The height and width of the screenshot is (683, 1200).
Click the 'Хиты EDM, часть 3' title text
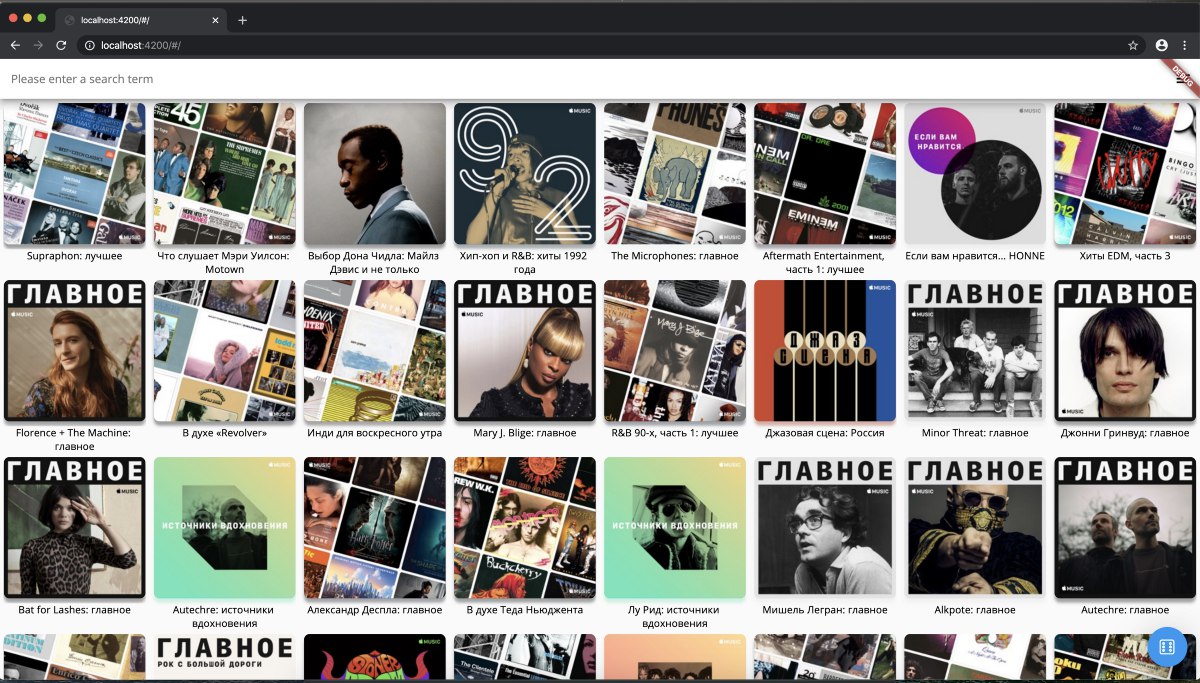pyautogui.click(x=1125, y=256)
